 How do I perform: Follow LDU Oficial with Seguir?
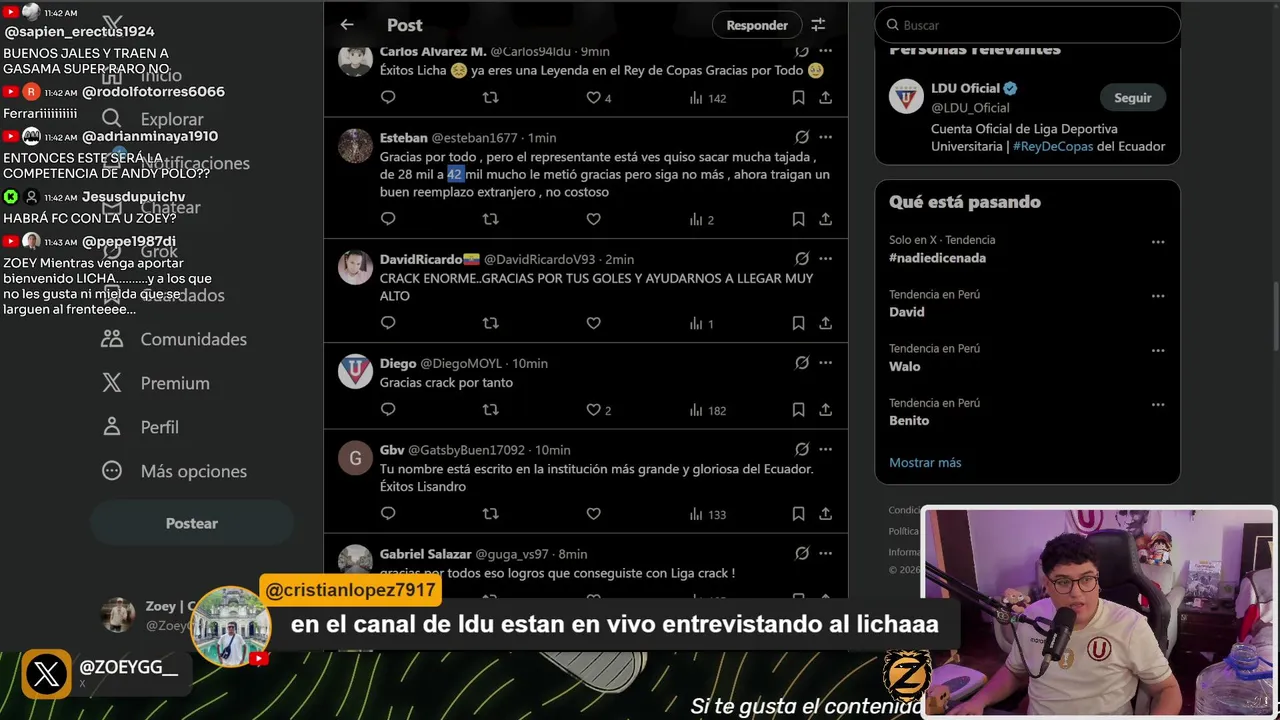(1133, 98)
